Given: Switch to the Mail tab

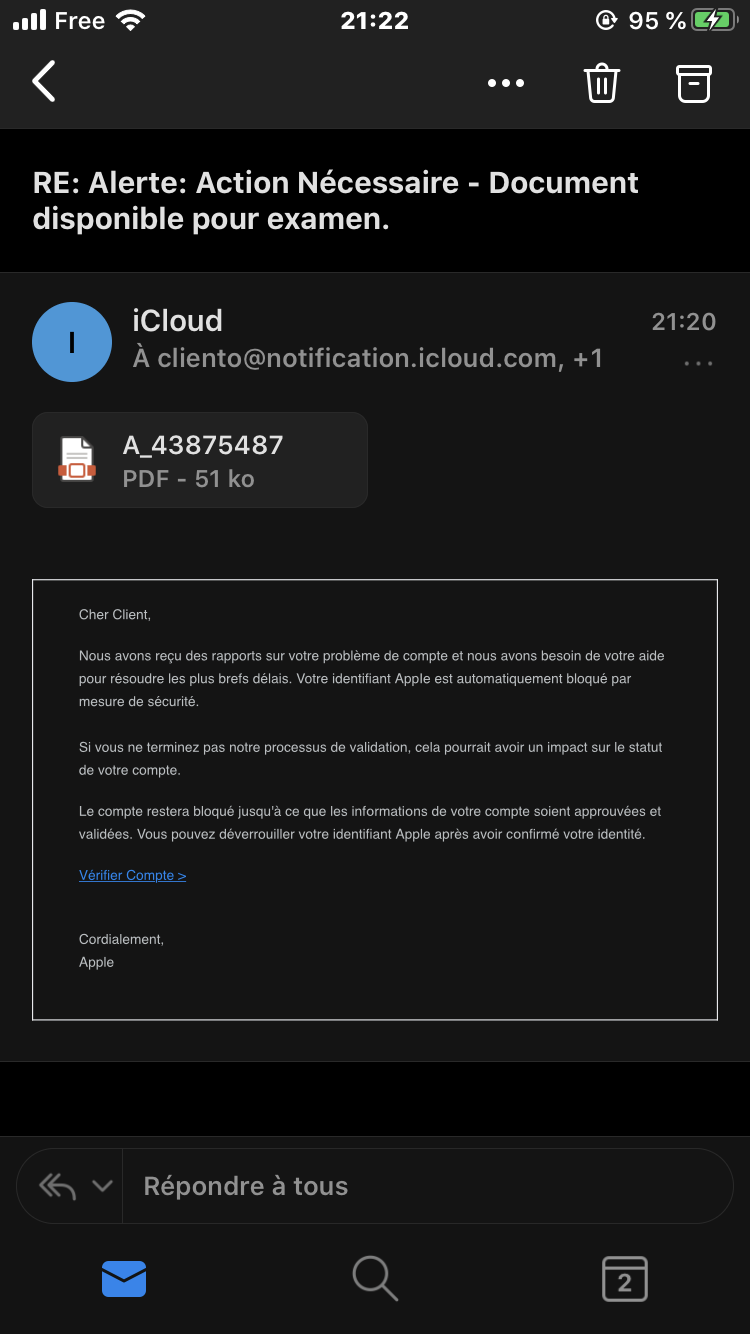Looking at the screenshot, I should pos(124,1278).
